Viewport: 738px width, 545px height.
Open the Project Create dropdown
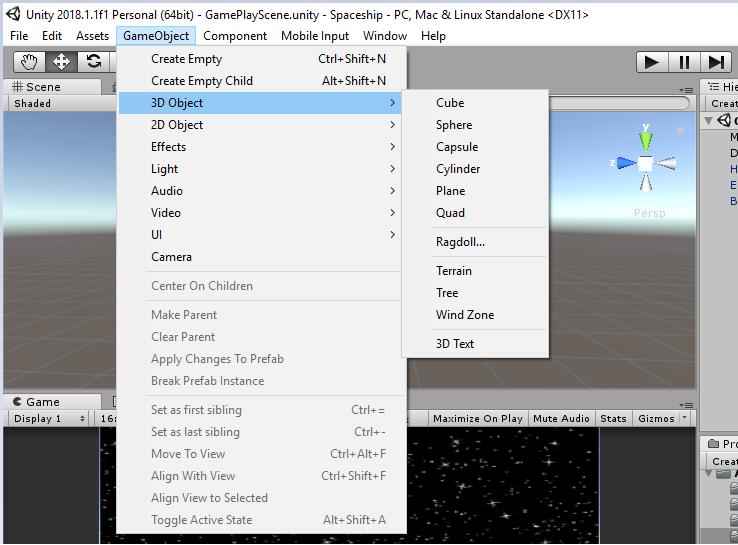[723, 461]
